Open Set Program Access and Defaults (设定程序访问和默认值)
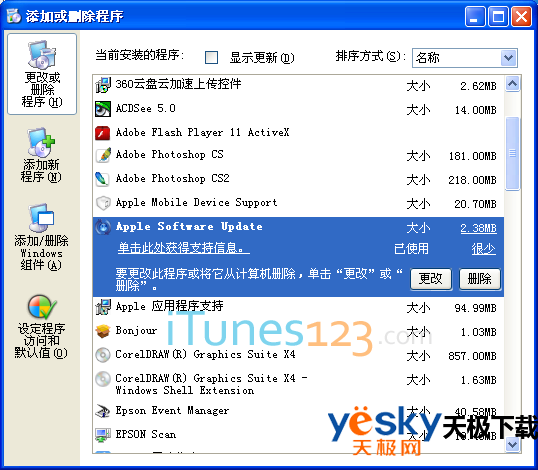 [41, 327]
